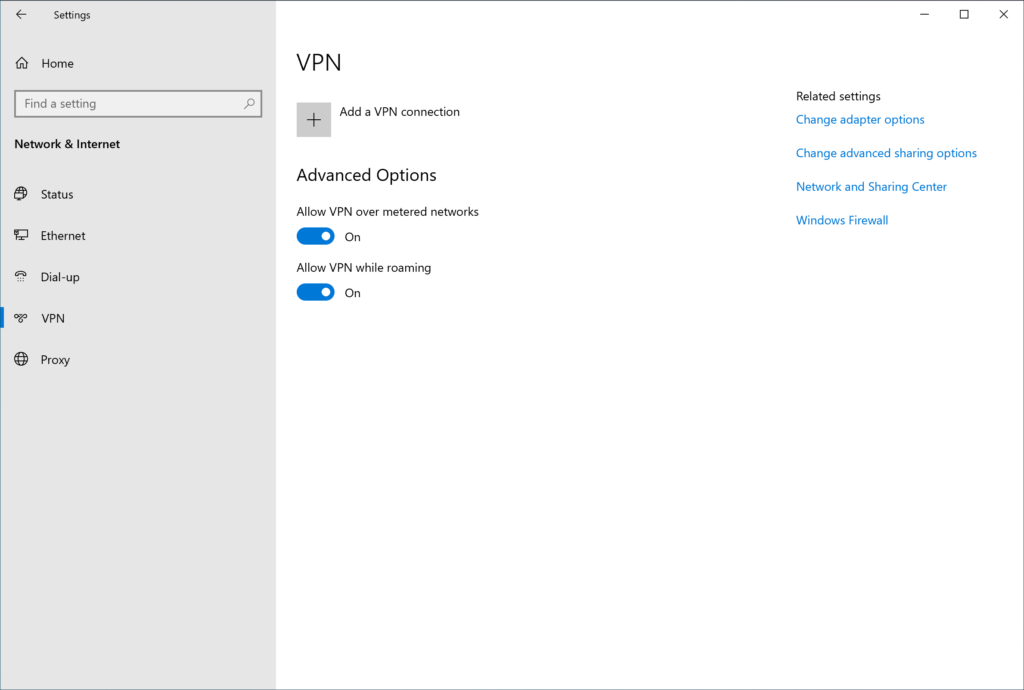Open Proxy settings via the globe icon
The height and width of the screenshot is (690, 1024).
coord(21,359)
